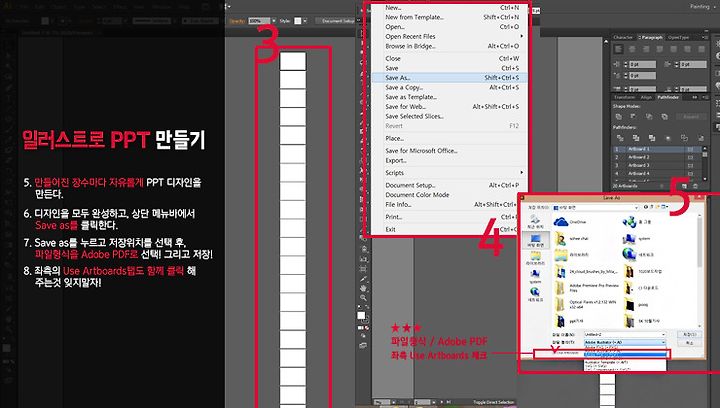Click the Align left paragraph icon
Viewport: 720px width, 408px height.
pos(619,49)
